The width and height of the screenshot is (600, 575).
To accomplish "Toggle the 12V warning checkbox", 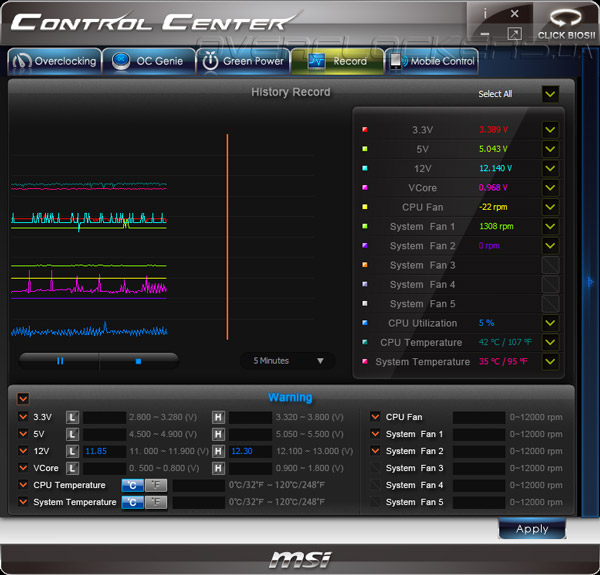I will coord(23,451).
